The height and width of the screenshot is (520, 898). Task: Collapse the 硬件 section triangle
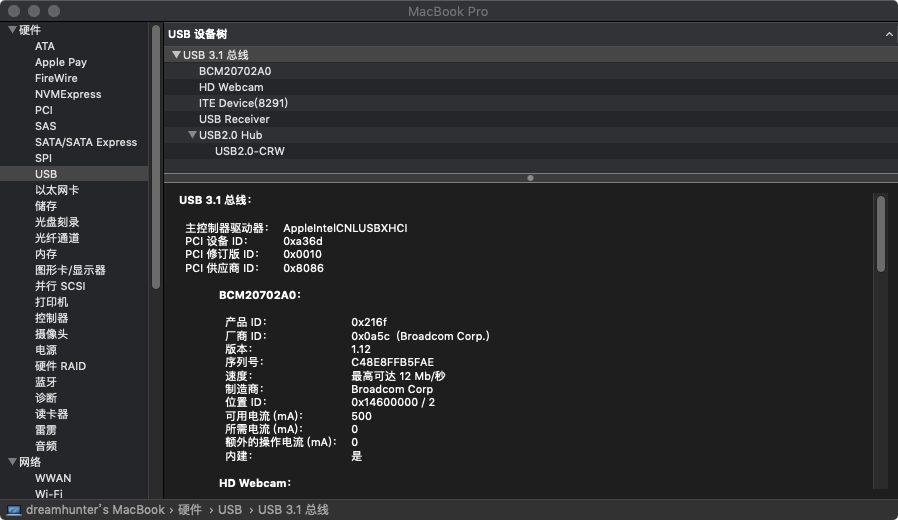point(12,30)
